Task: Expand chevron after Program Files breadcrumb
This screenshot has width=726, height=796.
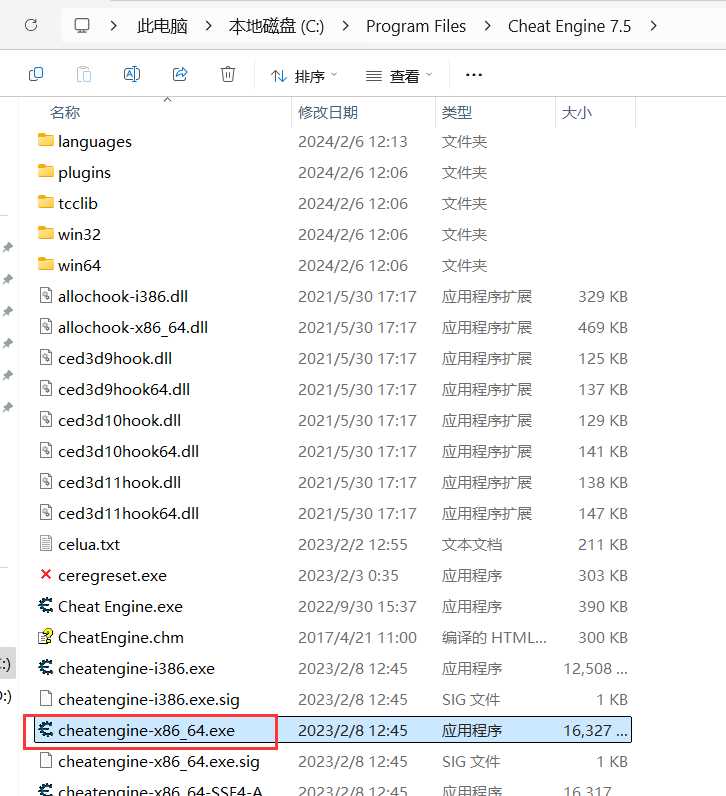Action: tap(487, 25)
